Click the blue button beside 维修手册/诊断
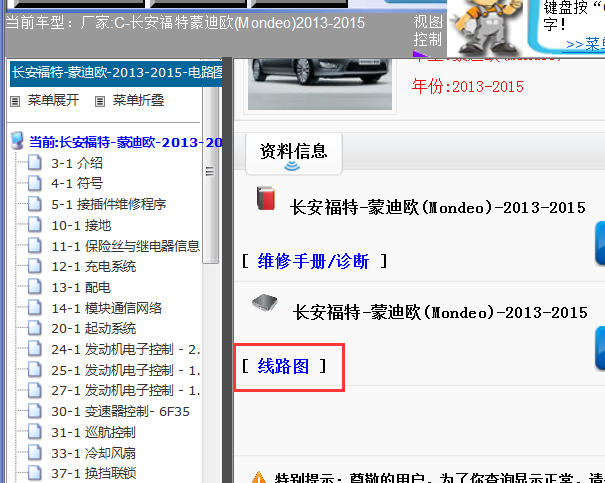 (600, 243)
